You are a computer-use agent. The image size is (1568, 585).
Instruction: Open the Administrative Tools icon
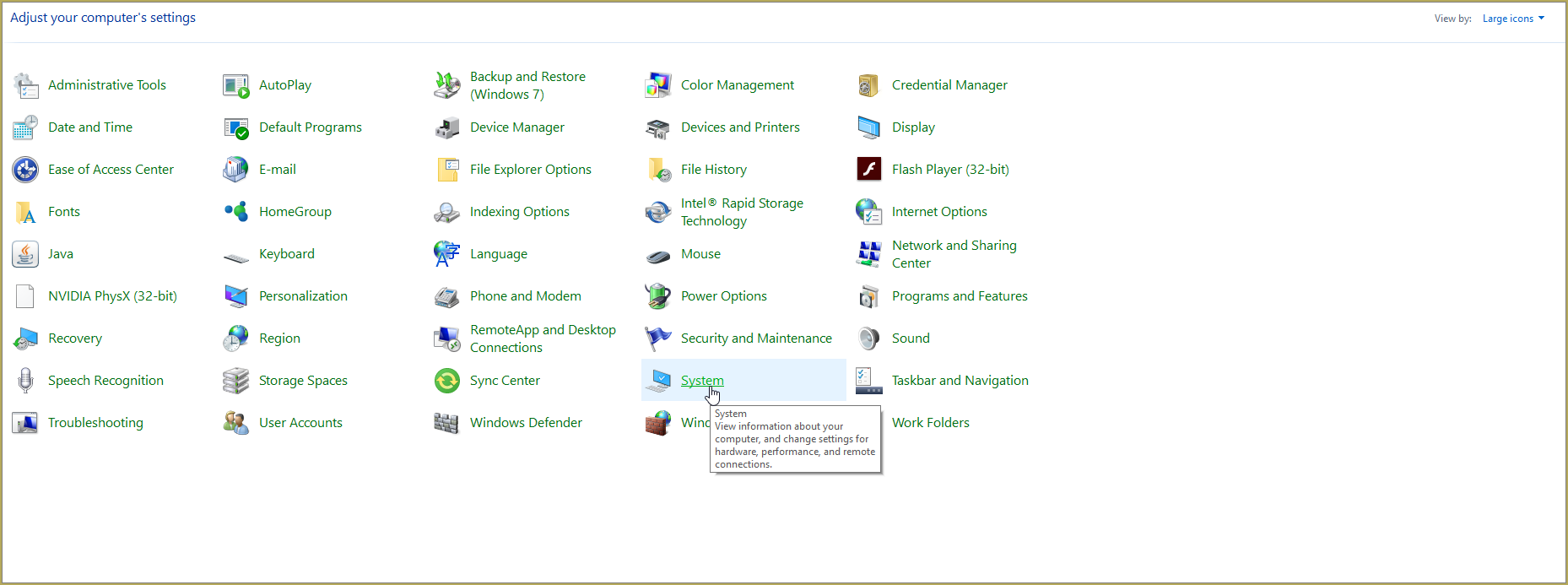pos(25,85)
